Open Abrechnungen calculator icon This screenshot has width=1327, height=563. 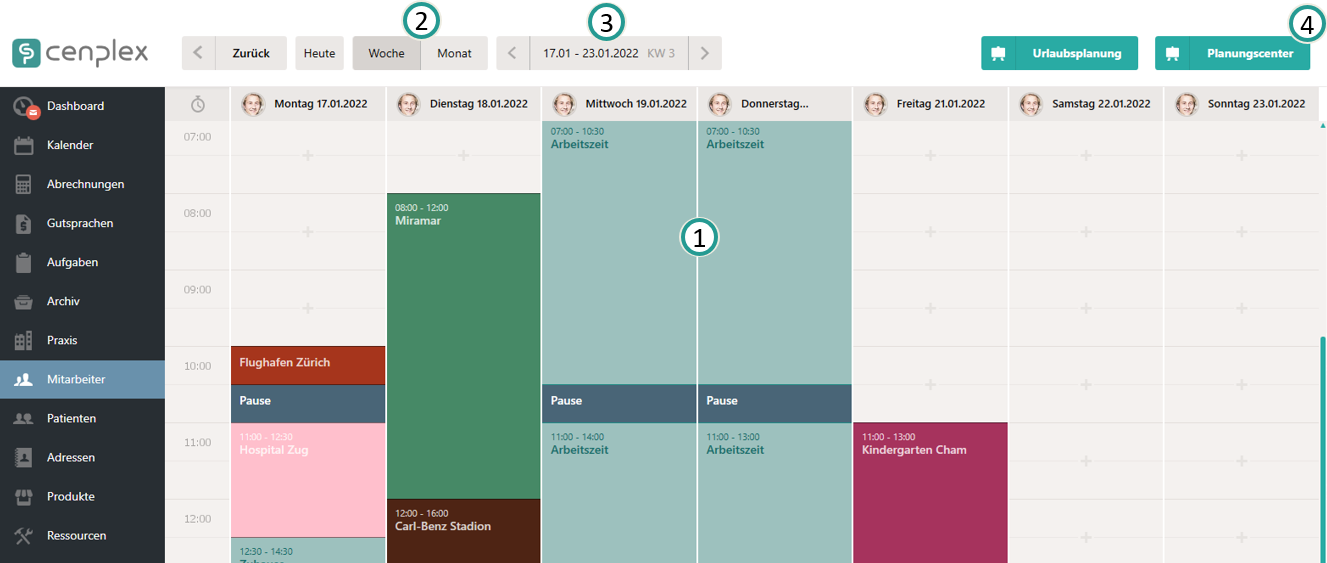click(25, 184)
